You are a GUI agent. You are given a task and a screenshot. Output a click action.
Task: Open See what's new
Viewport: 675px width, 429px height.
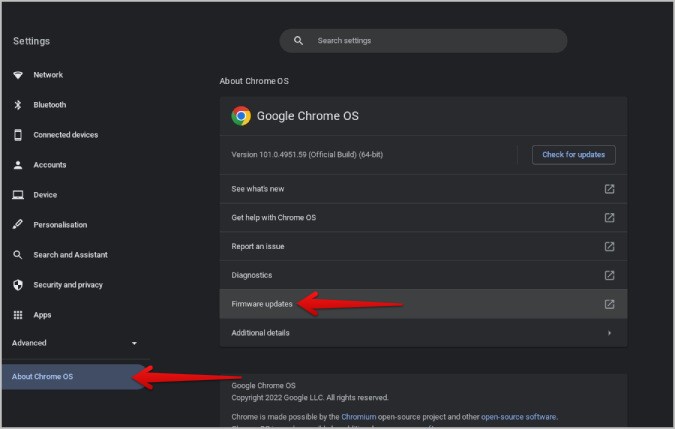coord(423,189)
